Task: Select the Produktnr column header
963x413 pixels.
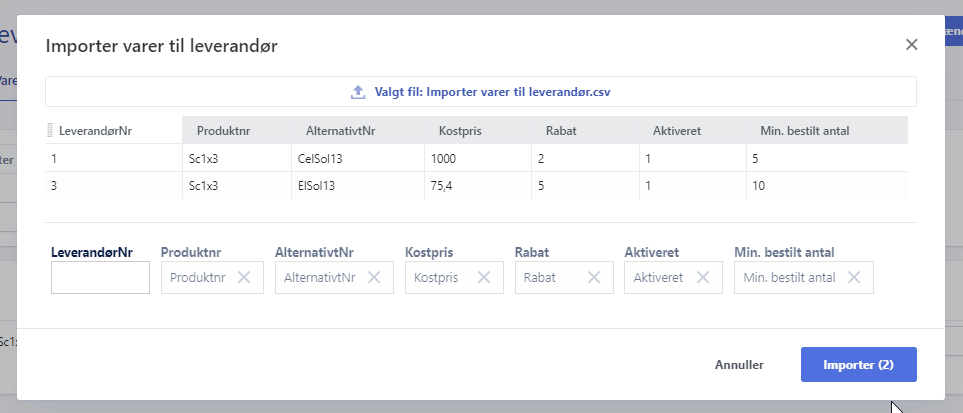Action: point(222,131)
